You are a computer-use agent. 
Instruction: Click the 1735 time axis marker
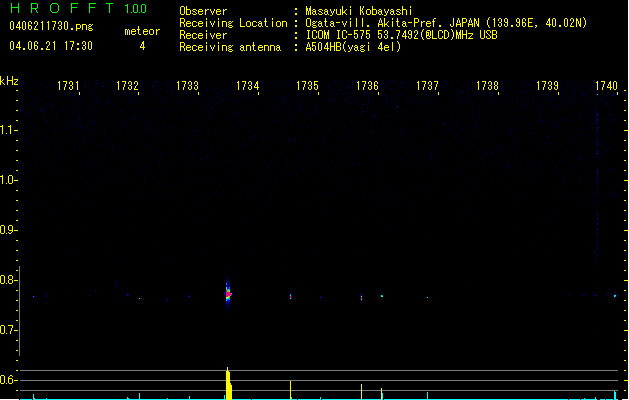(x=307, y=86)
